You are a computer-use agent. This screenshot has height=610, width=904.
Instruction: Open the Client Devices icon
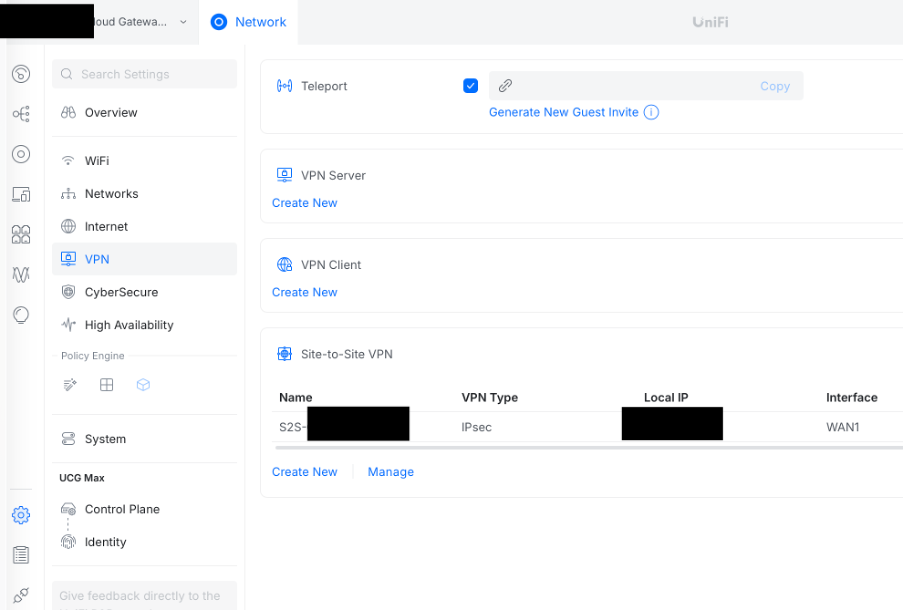21,194
